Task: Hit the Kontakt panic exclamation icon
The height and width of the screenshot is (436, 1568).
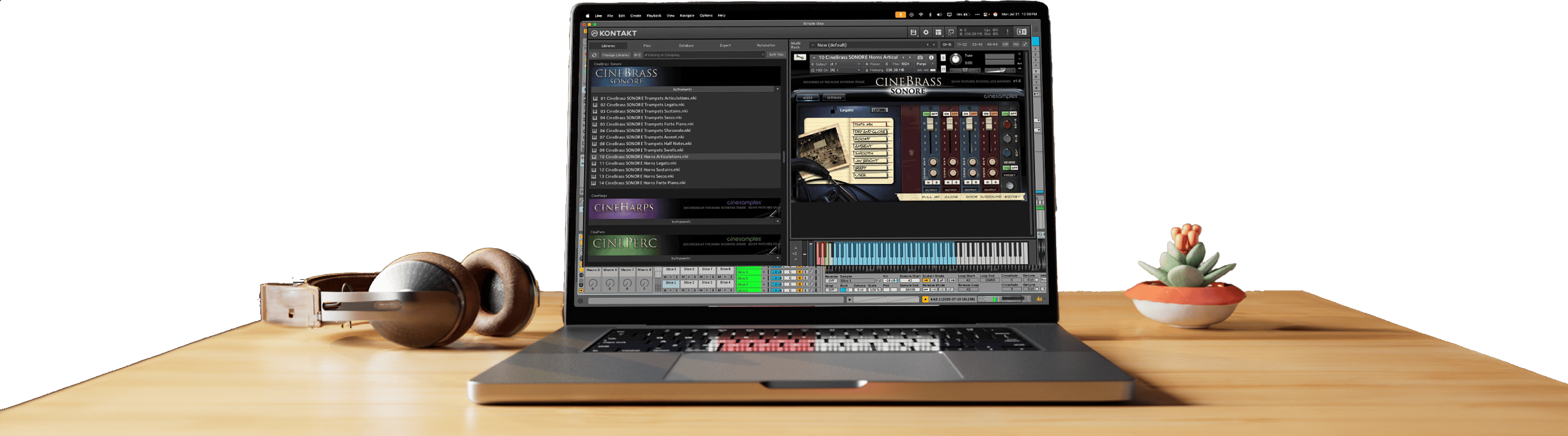Action: pyautogui.click(x=1007, y=32)
